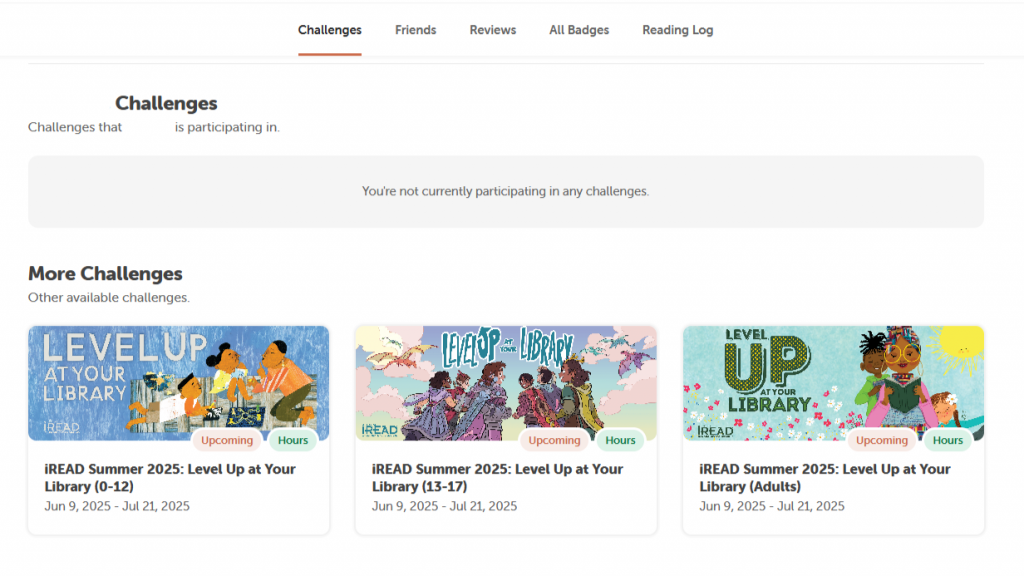
Task: Click Hours badge on the Adults card
Action: [948, 440]
